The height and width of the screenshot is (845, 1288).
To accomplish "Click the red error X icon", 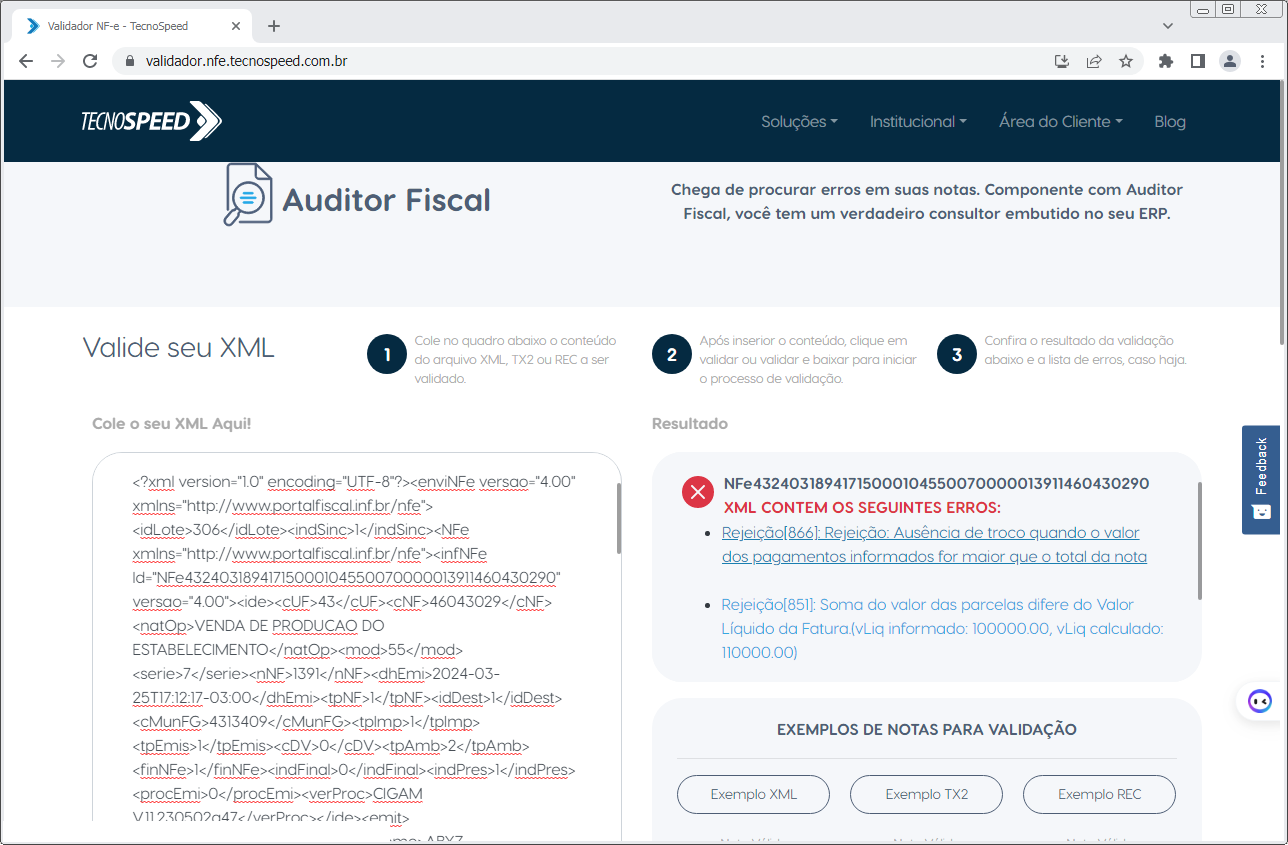I will coord(696,491).
